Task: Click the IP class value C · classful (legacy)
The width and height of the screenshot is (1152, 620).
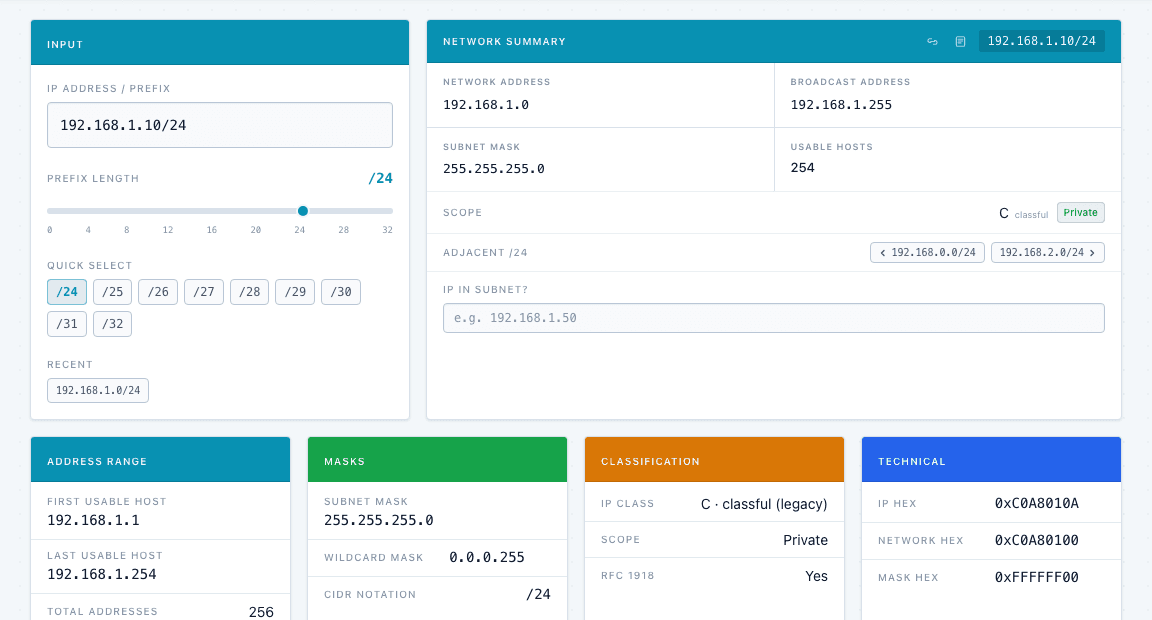Action: click(x=764, y=504)
